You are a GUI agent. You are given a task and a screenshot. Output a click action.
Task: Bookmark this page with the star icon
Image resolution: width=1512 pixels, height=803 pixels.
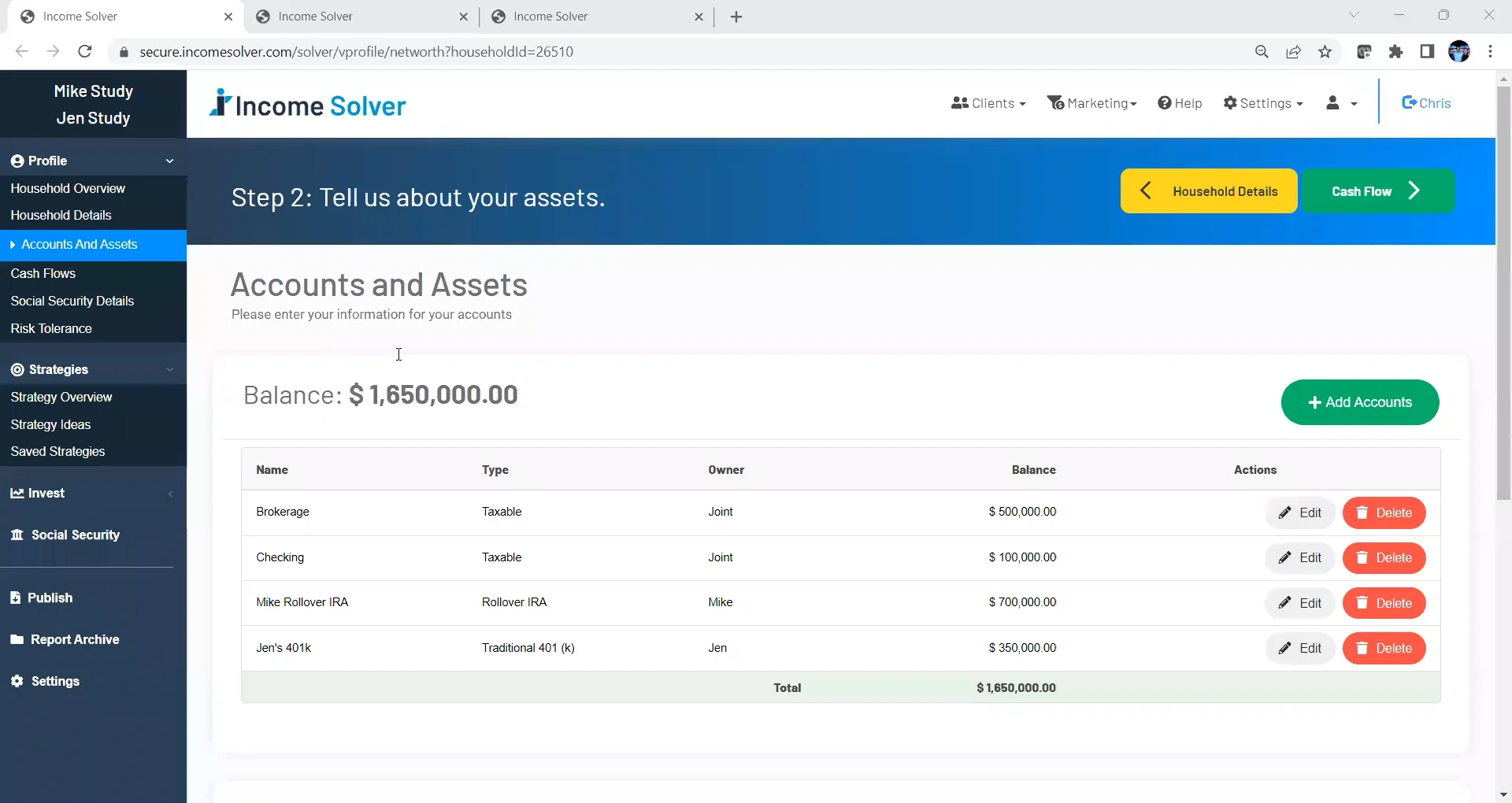[x=1325, y=51]
